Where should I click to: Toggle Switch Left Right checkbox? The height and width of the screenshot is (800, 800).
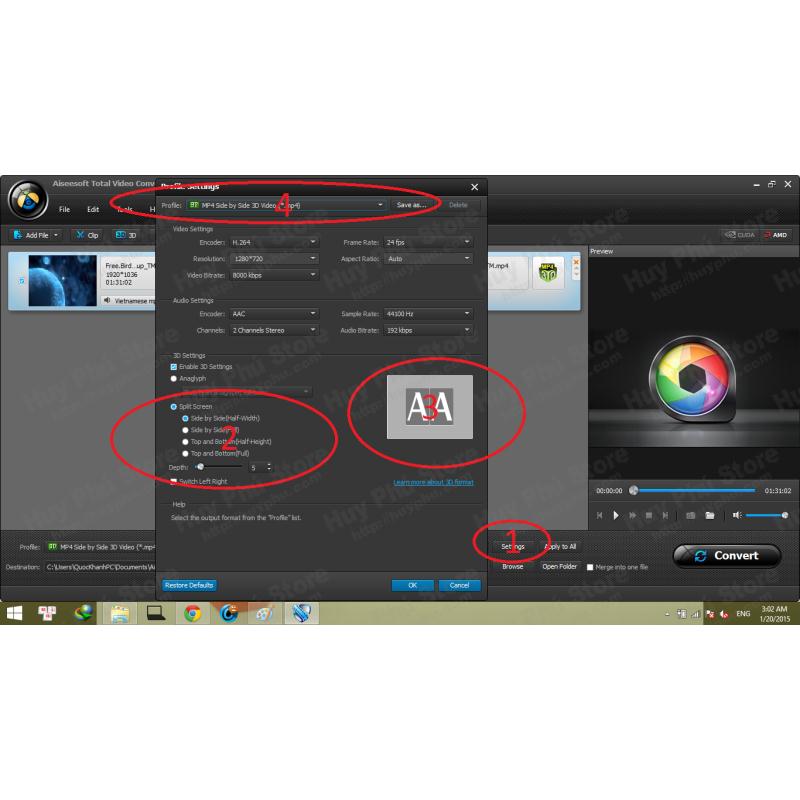(x=173, y=481)
